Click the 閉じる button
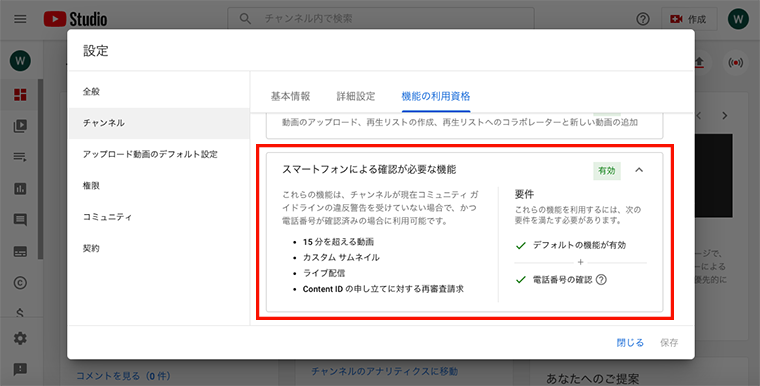 [630, 343]
